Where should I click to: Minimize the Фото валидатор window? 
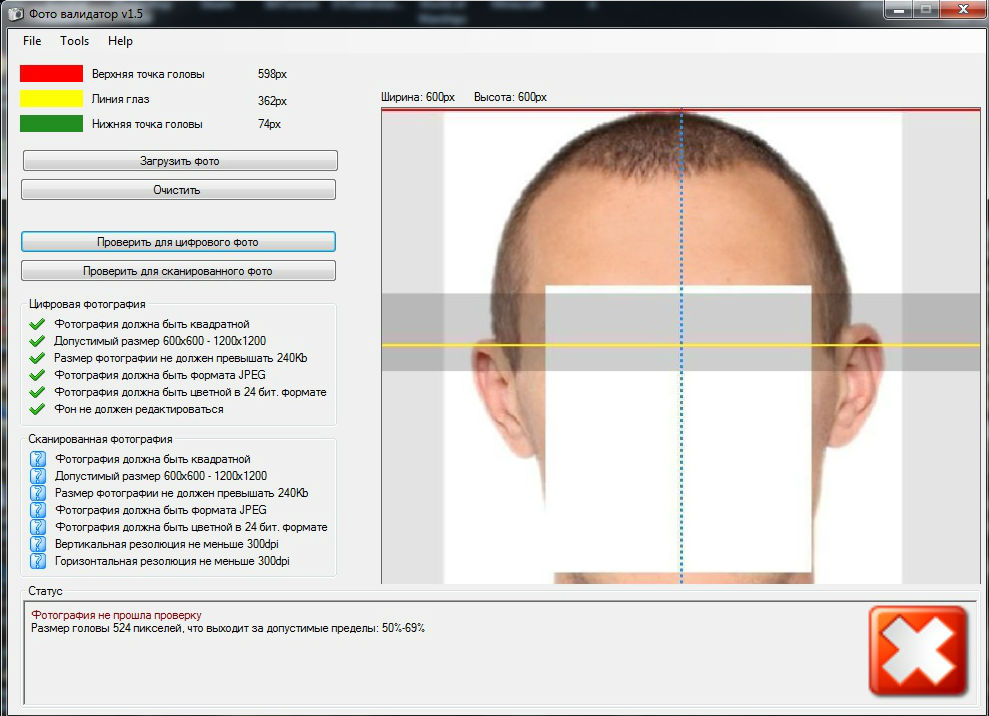(899, 10)
